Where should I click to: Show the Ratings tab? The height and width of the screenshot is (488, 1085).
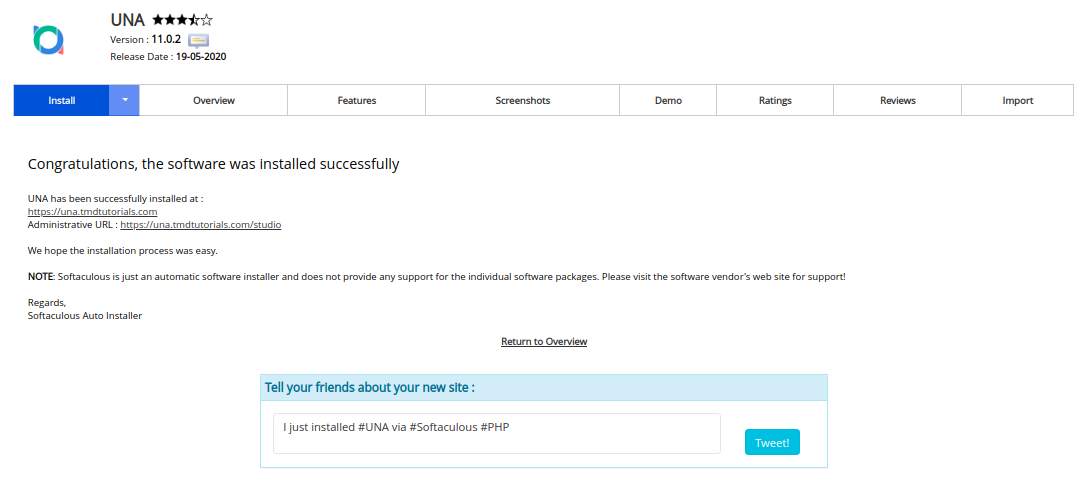[x=775, y=100]
